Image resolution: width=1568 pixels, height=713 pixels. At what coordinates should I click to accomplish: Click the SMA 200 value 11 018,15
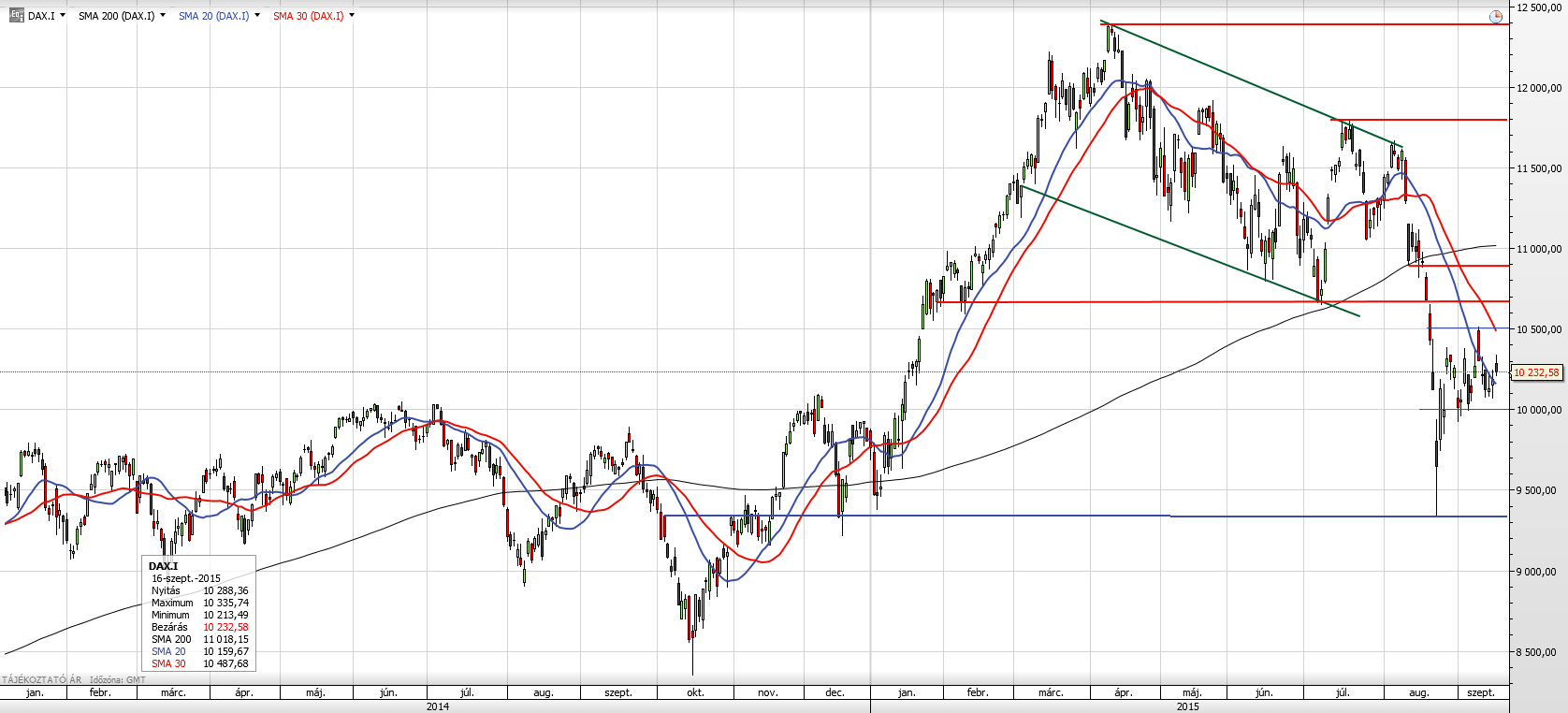226,639
